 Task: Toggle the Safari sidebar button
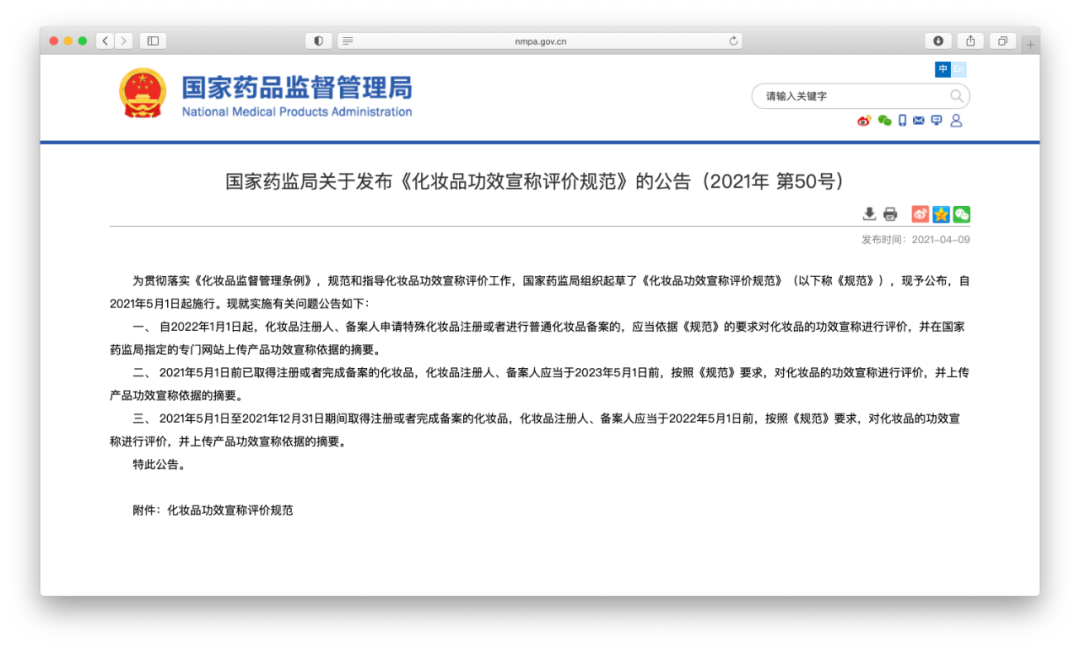click(153, 41)
